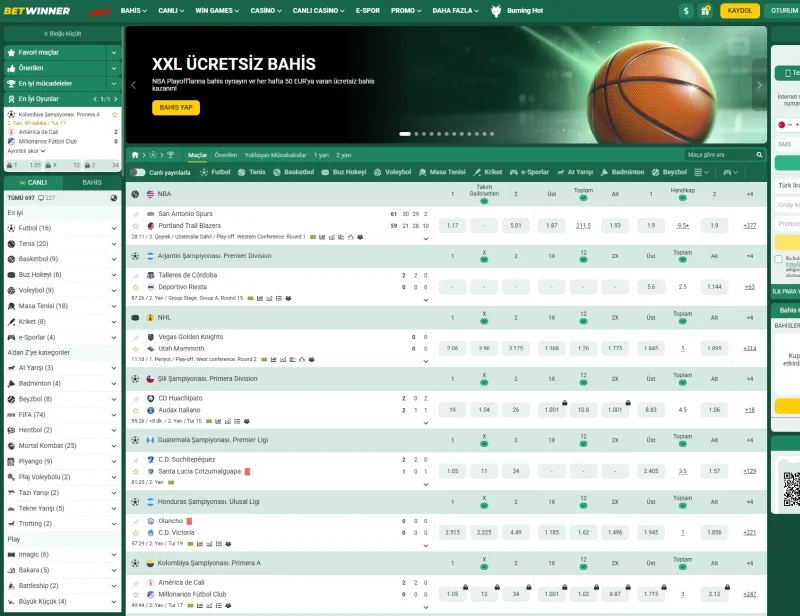
Task: Click the search magnifier icon
Action: point(759,155)
